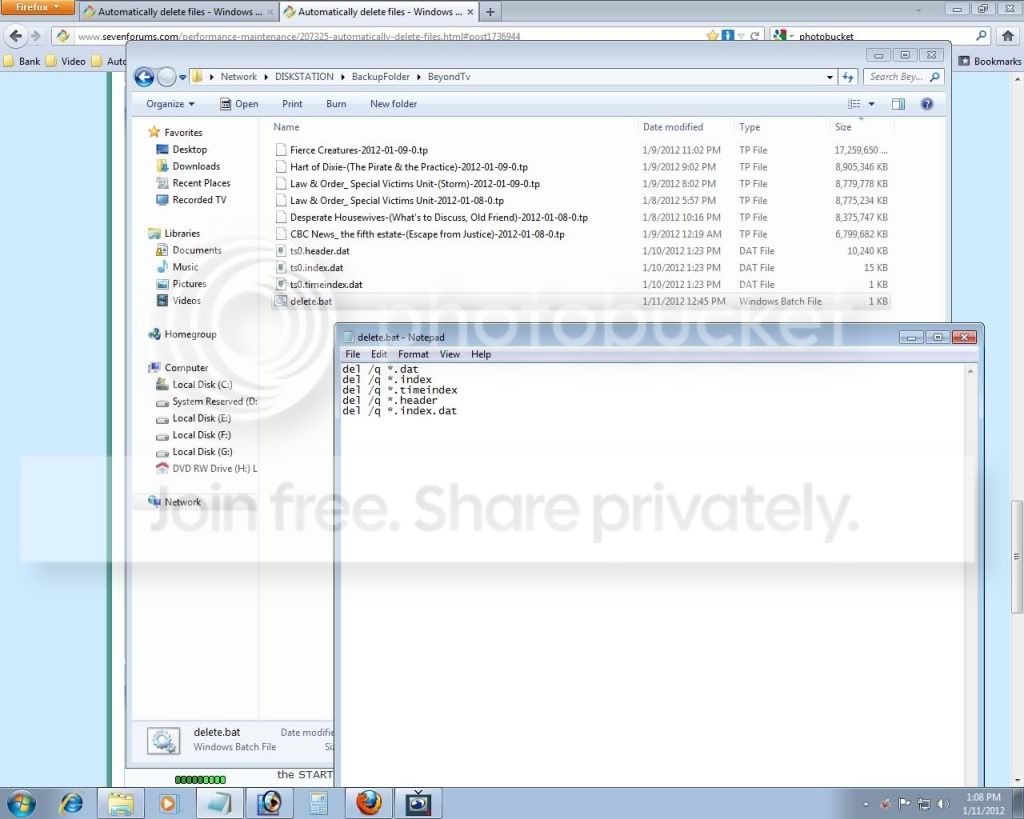
Task: Open the Firefox menu button dropdown
Action: (38, 7)
